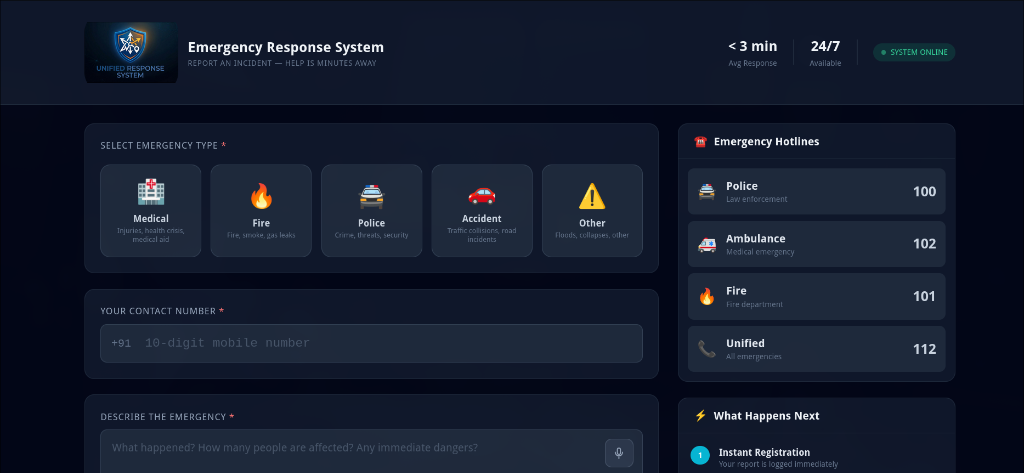Click the 'Instant Registration' step title
The image size is (1024, 473).
[764, 452]
